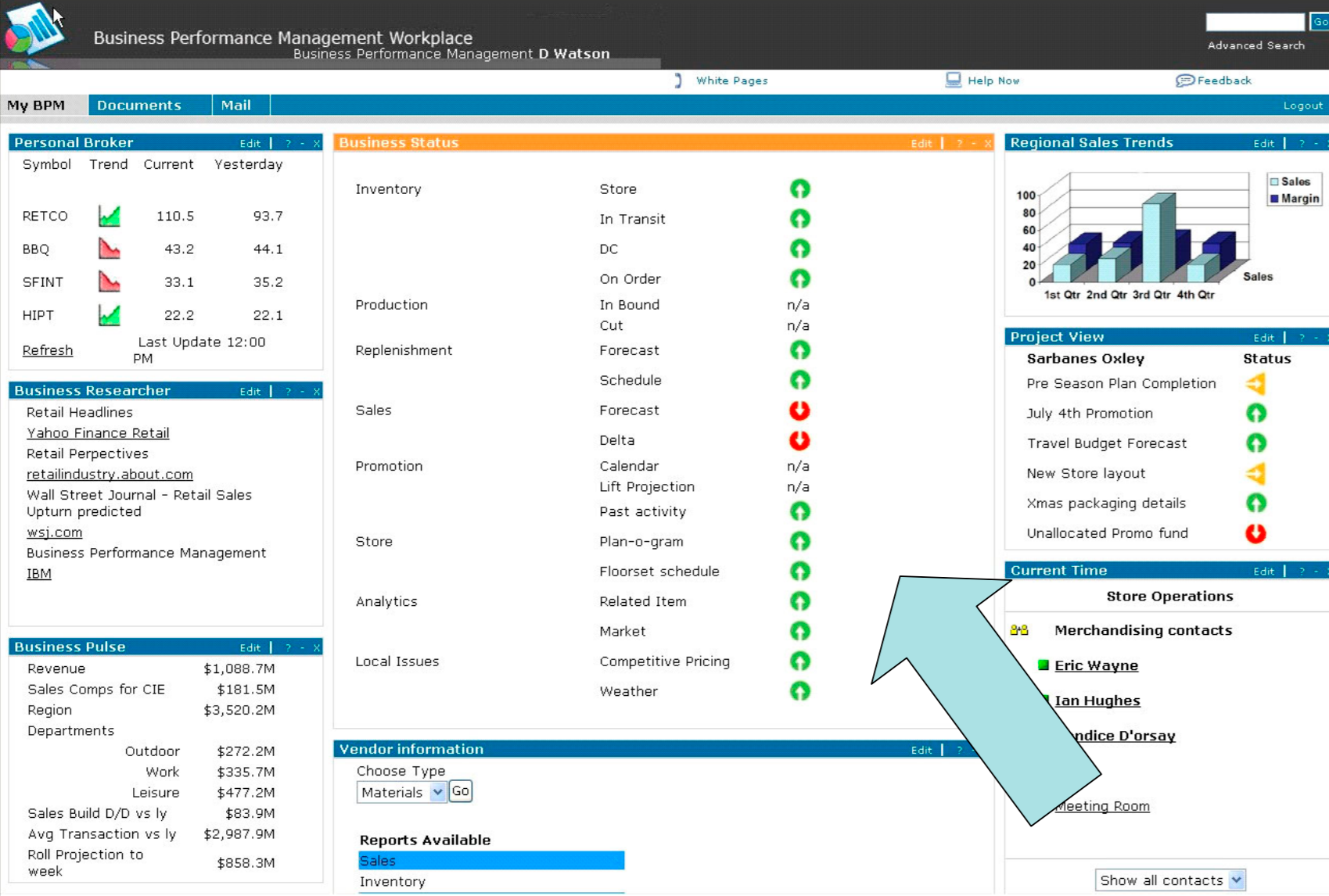
Task: Click the Past activity green status arrow
Action: (799, 511)
